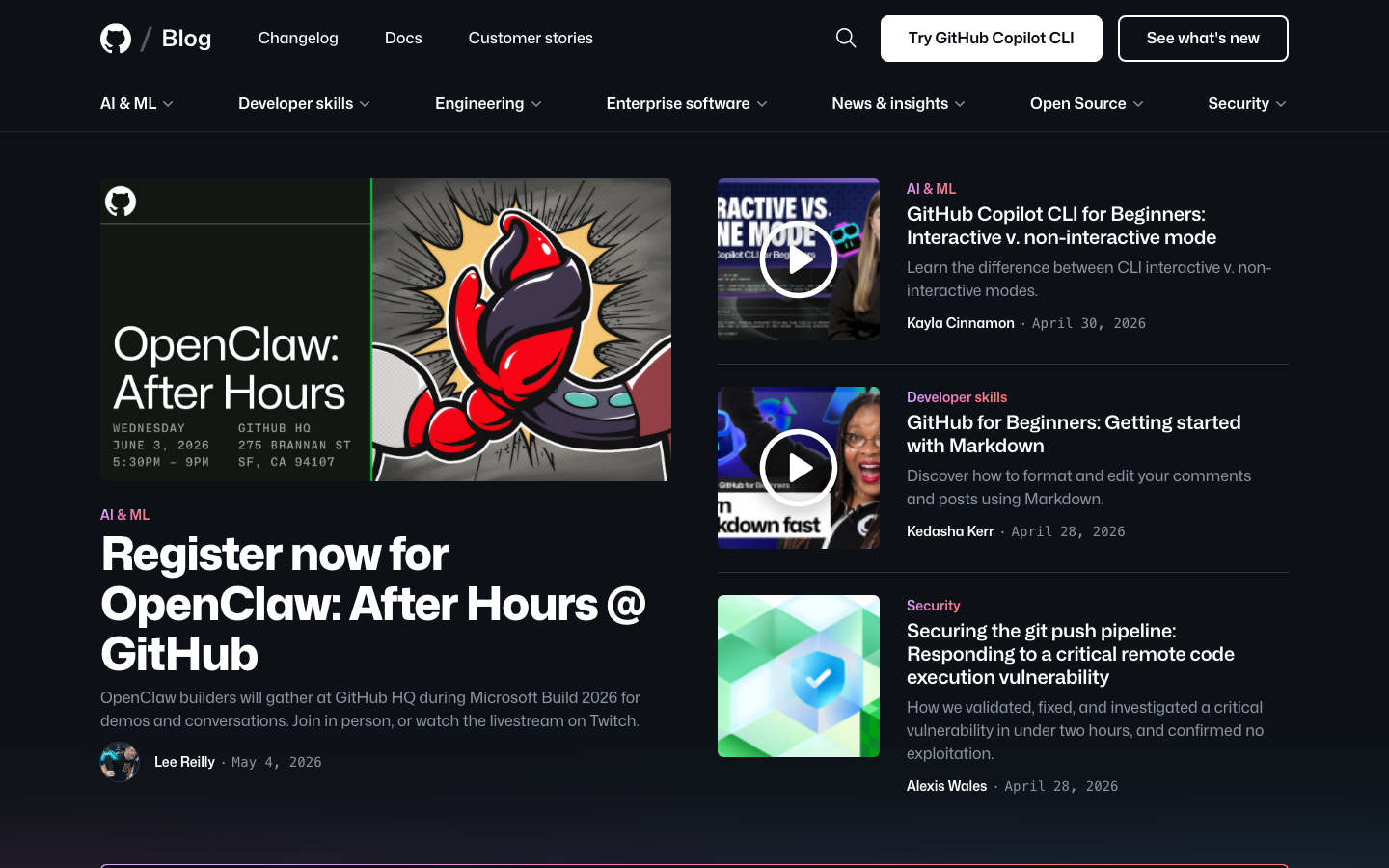1389x868 pixels.
Task: Open the Blog home link
Action: point(186,39)
